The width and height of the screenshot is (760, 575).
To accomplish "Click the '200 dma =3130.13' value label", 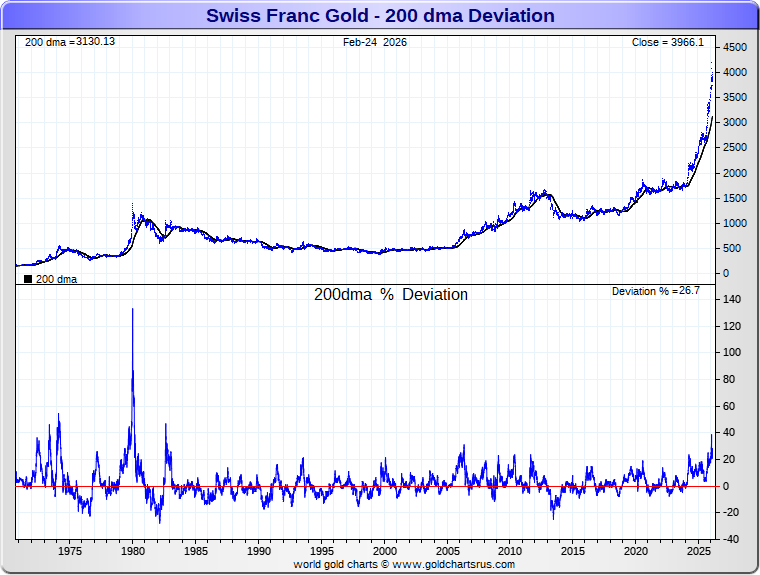I will click(70, 42).
